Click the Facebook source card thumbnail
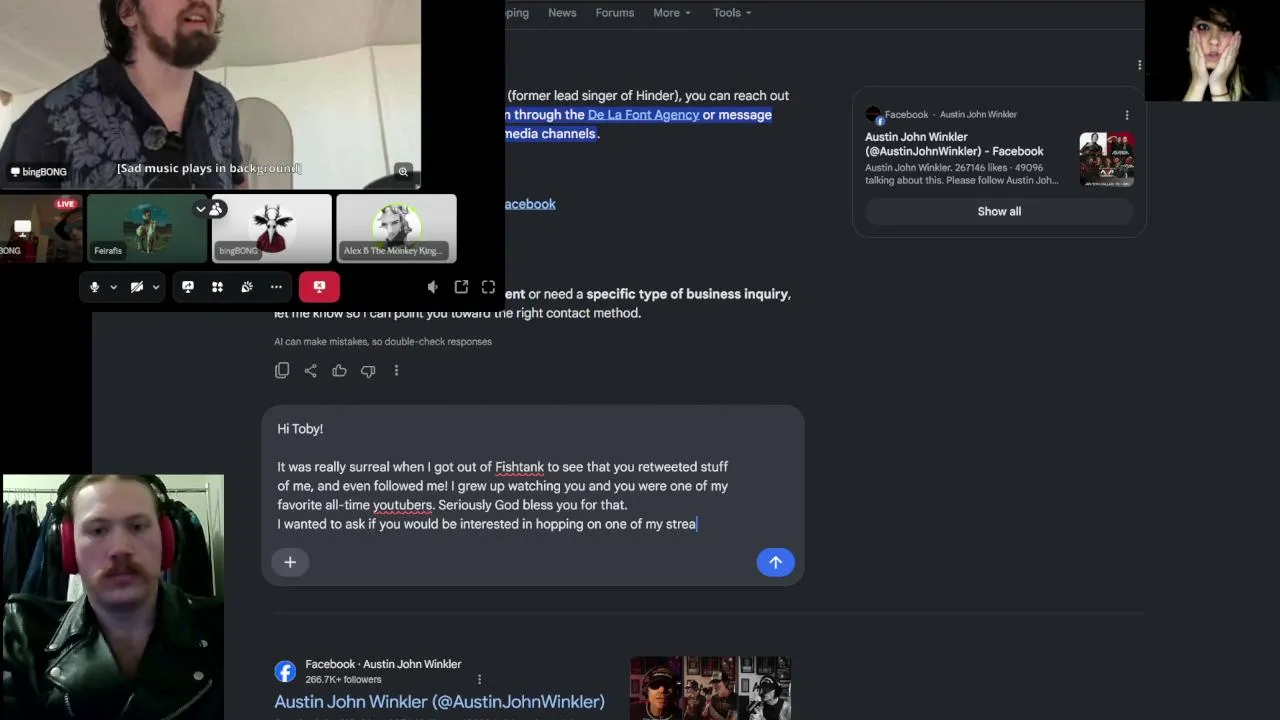 pos(1106,160)
